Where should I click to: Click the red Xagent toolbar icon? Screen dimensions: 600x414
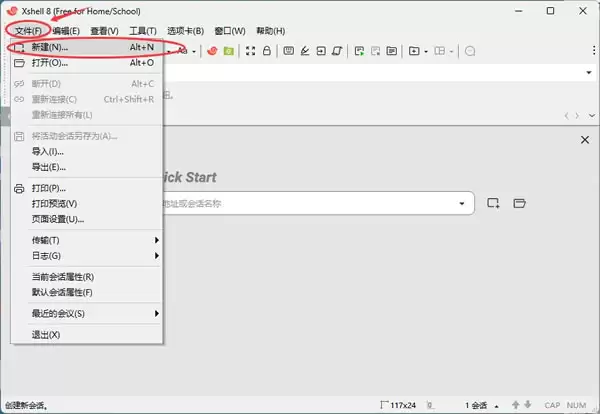click(x=212, y=51)
